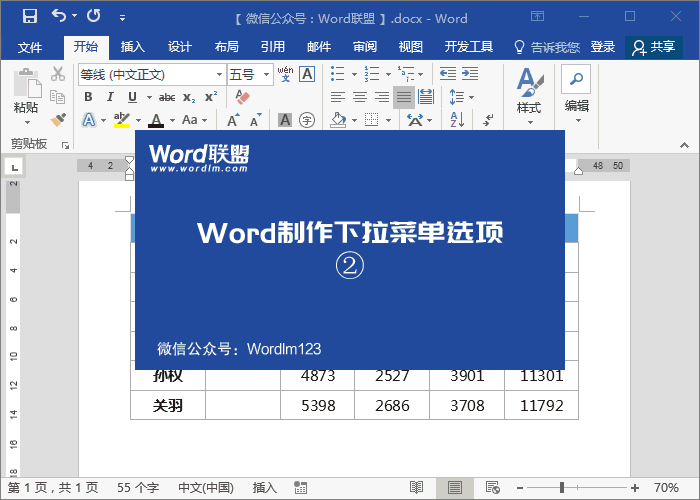Click the Multilevel list icon
700x500 pixels.
point(405,74)
